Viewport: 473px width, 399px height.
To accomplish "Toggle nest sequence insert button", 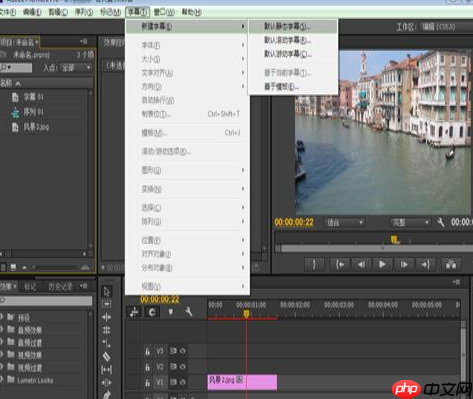I will (x=134, y=312).
